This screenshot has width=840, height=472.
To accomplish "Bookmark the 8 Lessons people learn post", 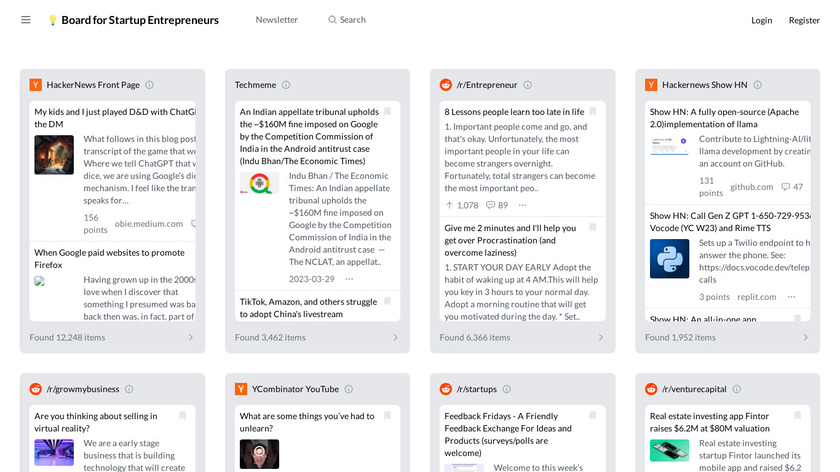I will pos(593,112).
